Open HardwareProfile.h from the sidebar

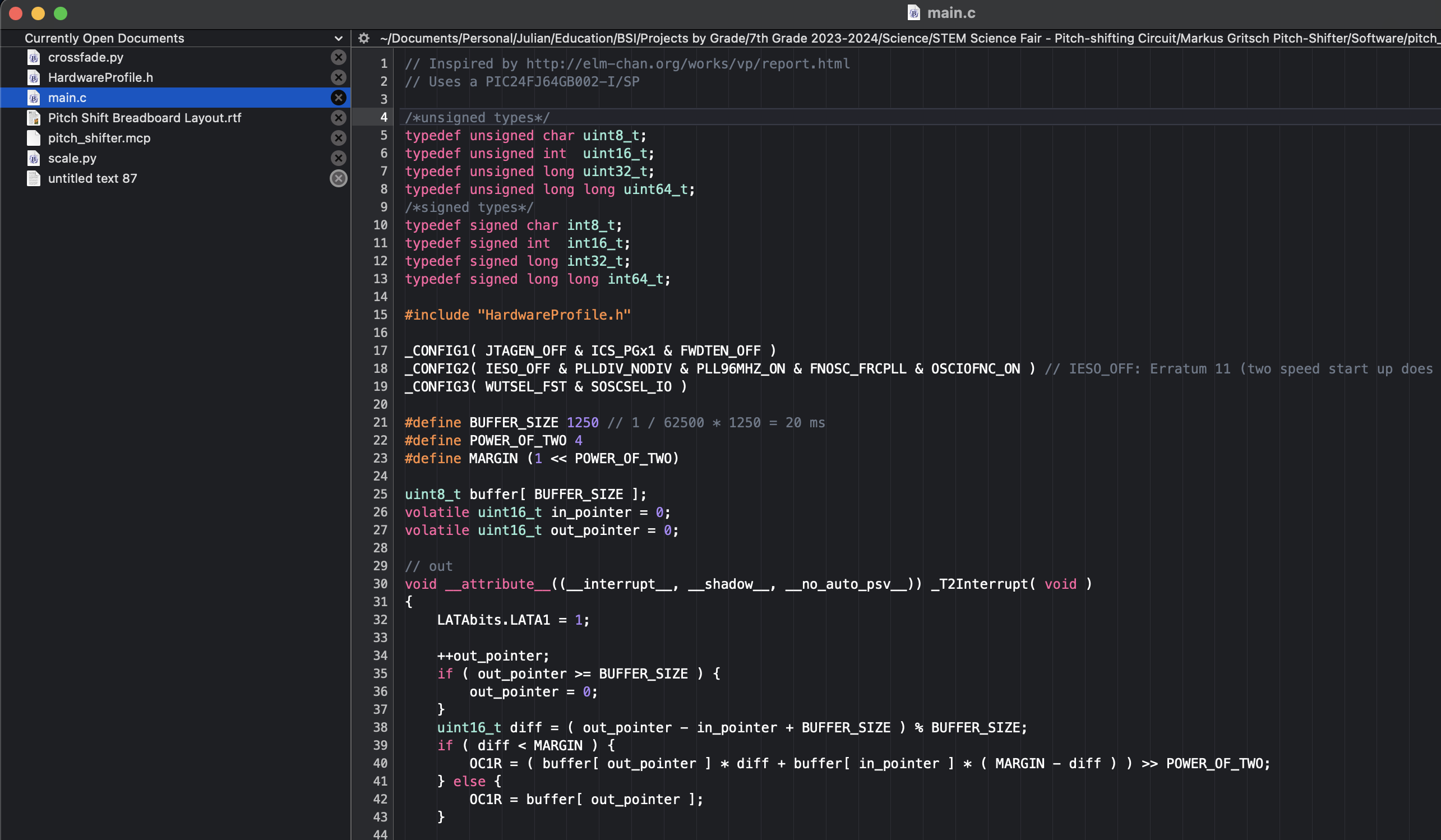tap(100, 77)
